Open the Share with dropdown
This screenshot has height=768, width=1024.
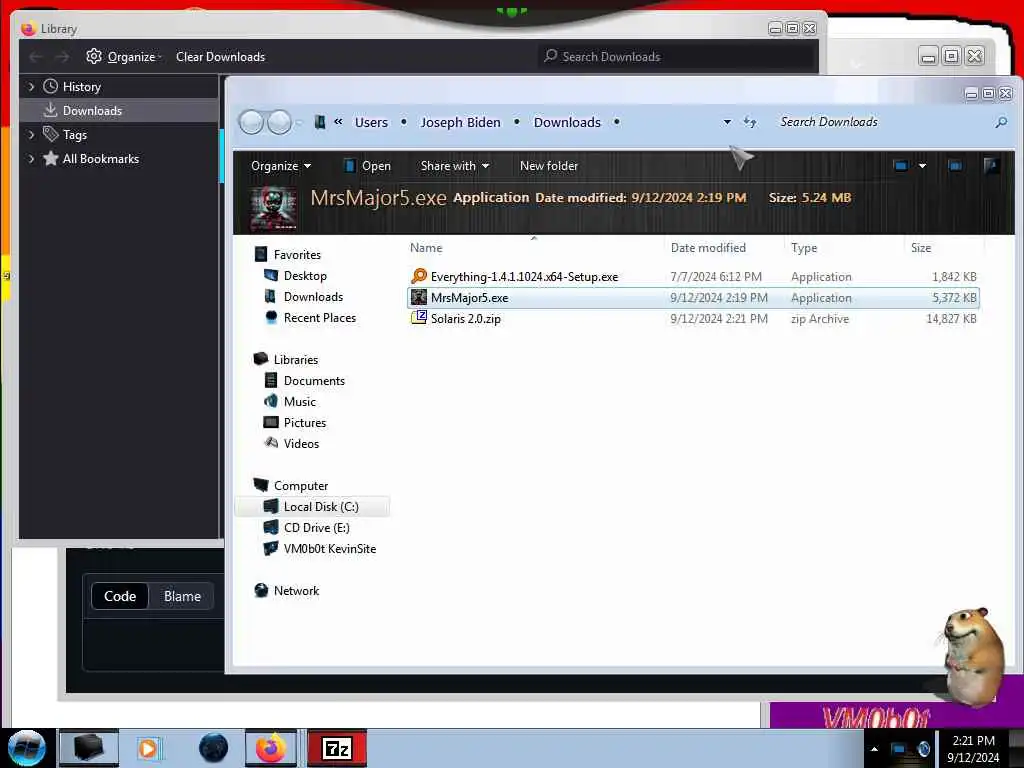[x=455, y=166]
